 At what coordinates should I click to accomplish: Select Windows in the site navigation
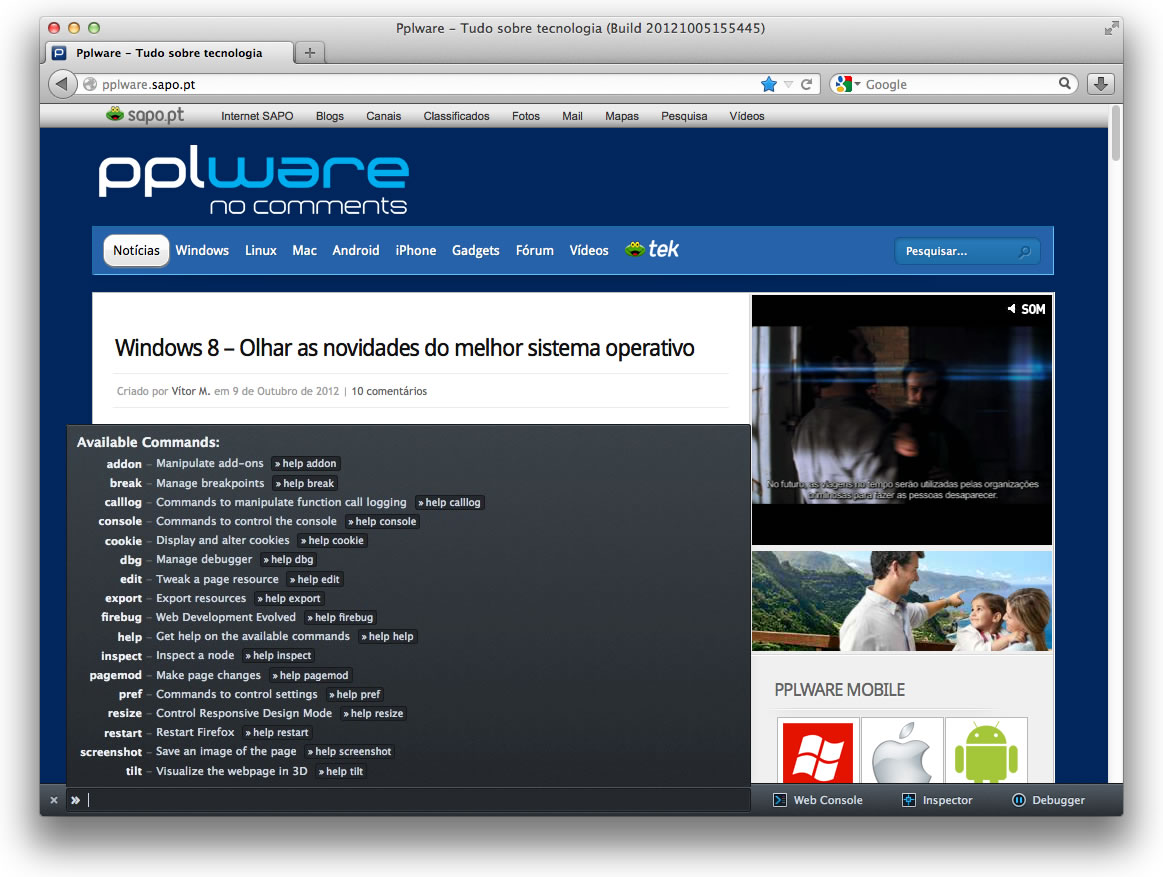tap(202, 251)
